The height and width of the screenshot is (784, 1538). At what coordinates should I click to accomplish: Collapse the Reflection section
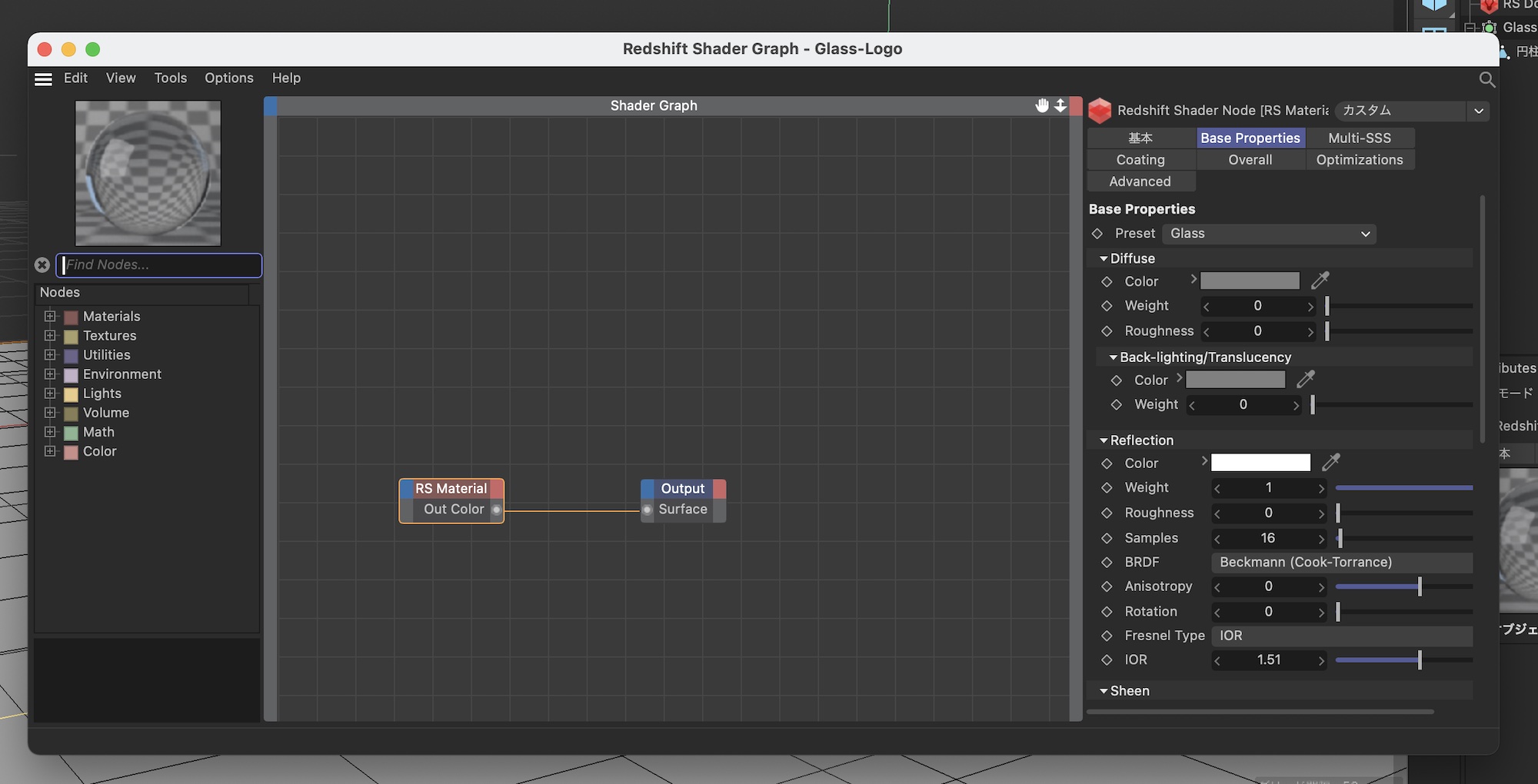coord(1104,440)
